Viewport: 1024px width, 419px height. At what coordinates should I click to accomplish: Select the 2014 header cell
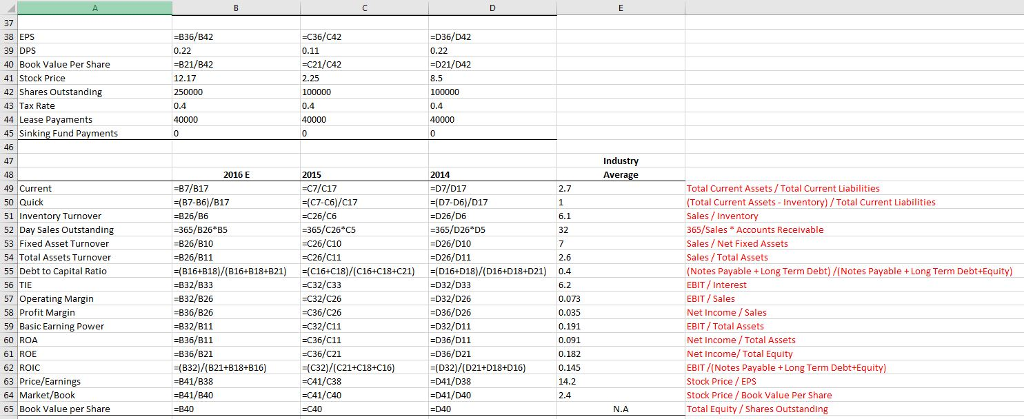pos(492,174)
